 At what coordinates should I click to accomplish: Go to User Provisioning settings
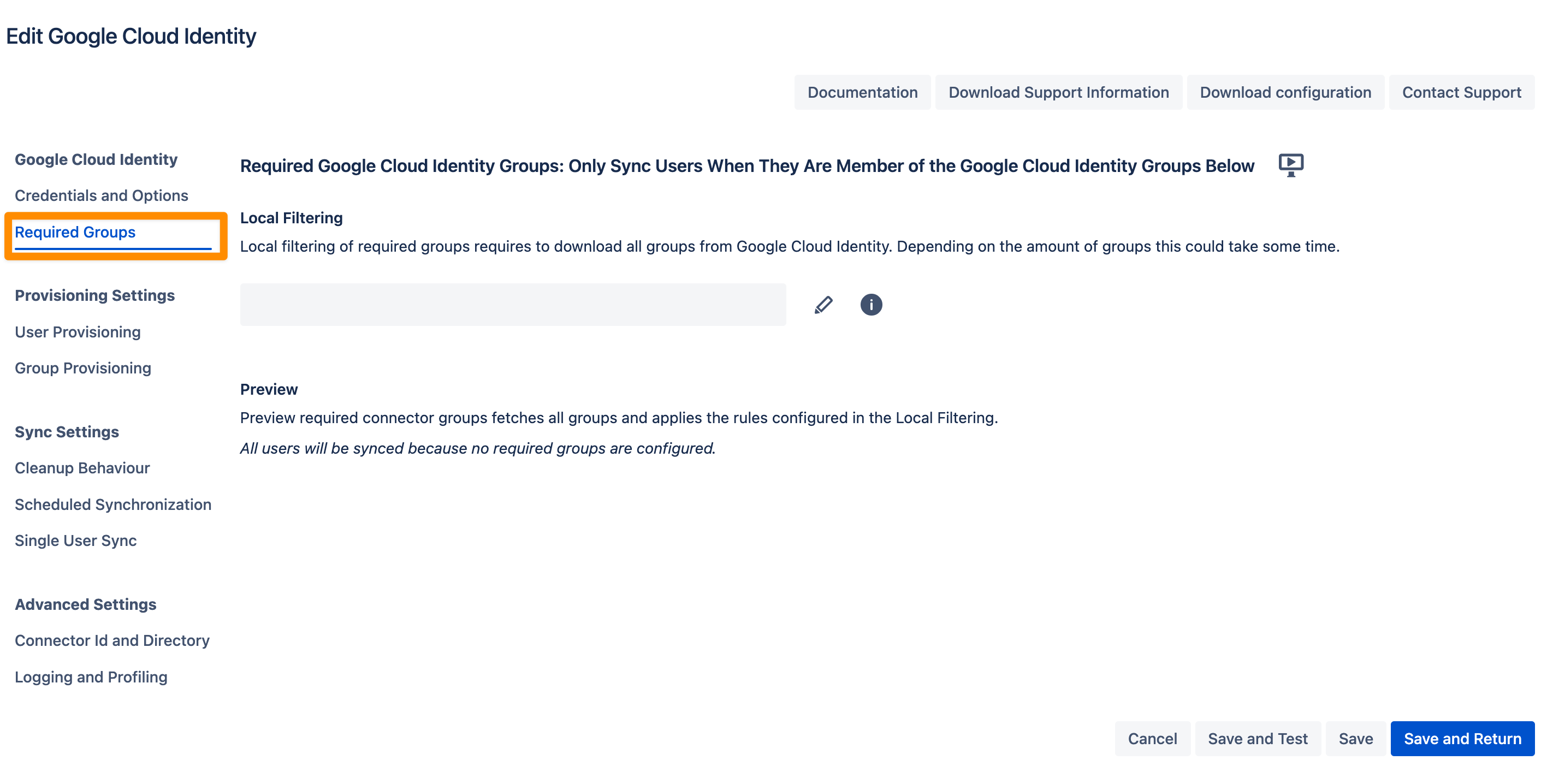pyautogui.click(x=78, y=332)
